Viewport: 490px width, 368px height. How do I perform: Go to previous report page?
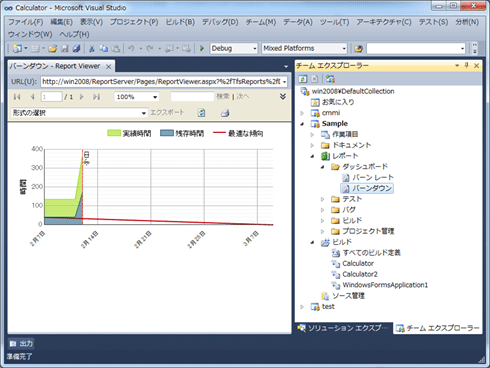coord(32,97)
